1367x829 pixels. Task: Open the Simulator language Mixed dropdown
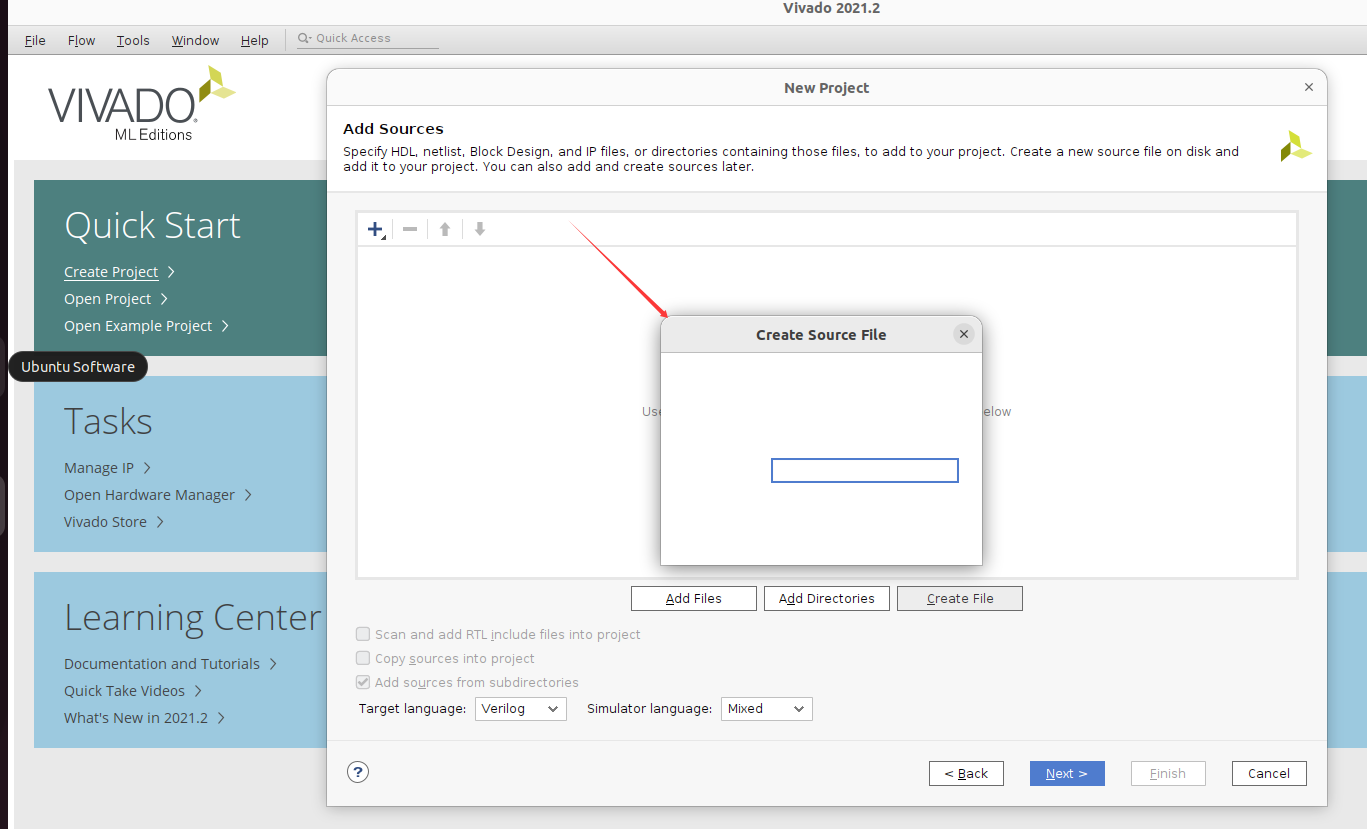[x=766, y=708]
